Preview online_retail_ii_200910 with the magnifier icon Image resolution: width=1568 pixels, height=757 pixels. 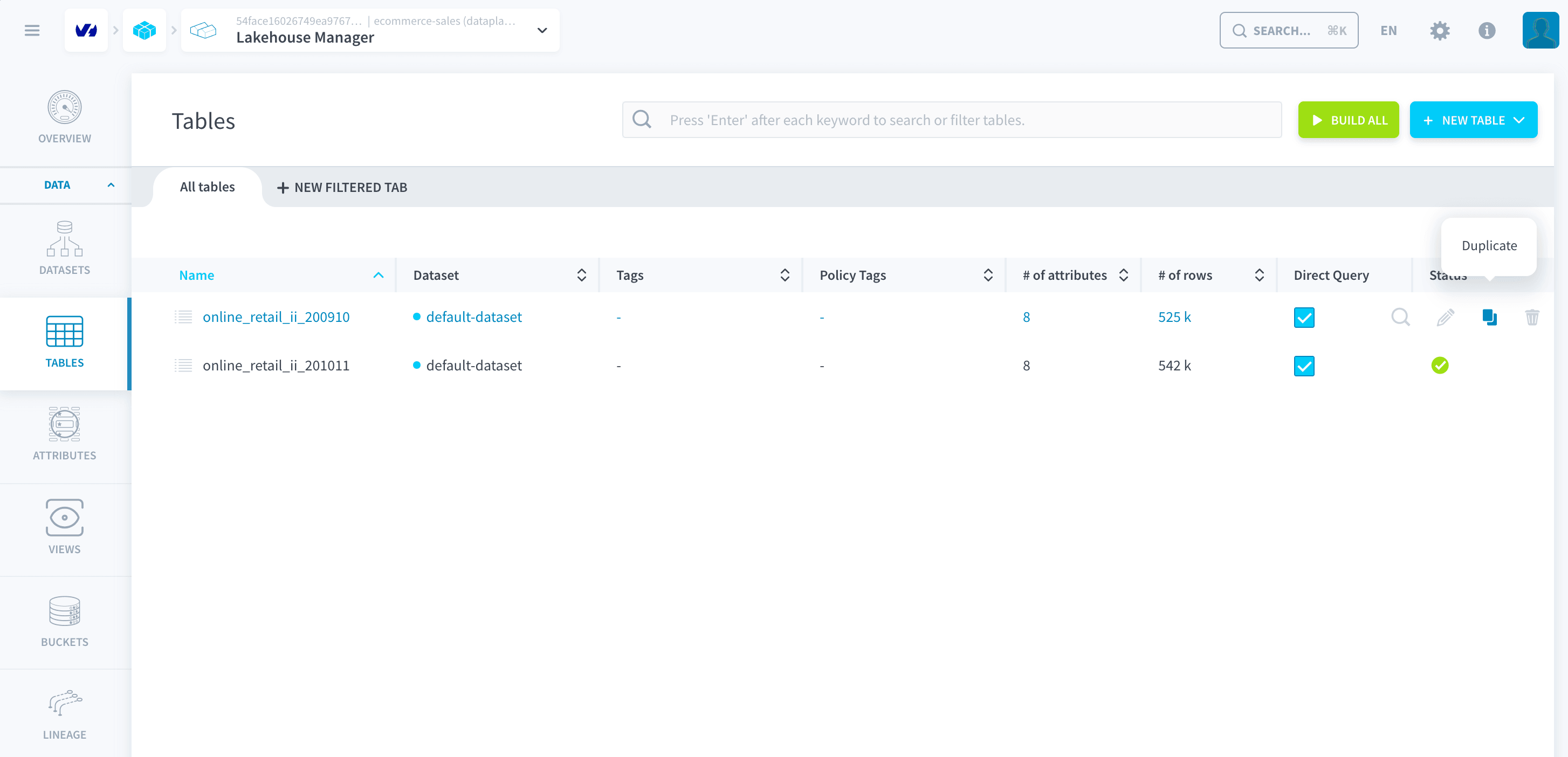(1401, 317)
